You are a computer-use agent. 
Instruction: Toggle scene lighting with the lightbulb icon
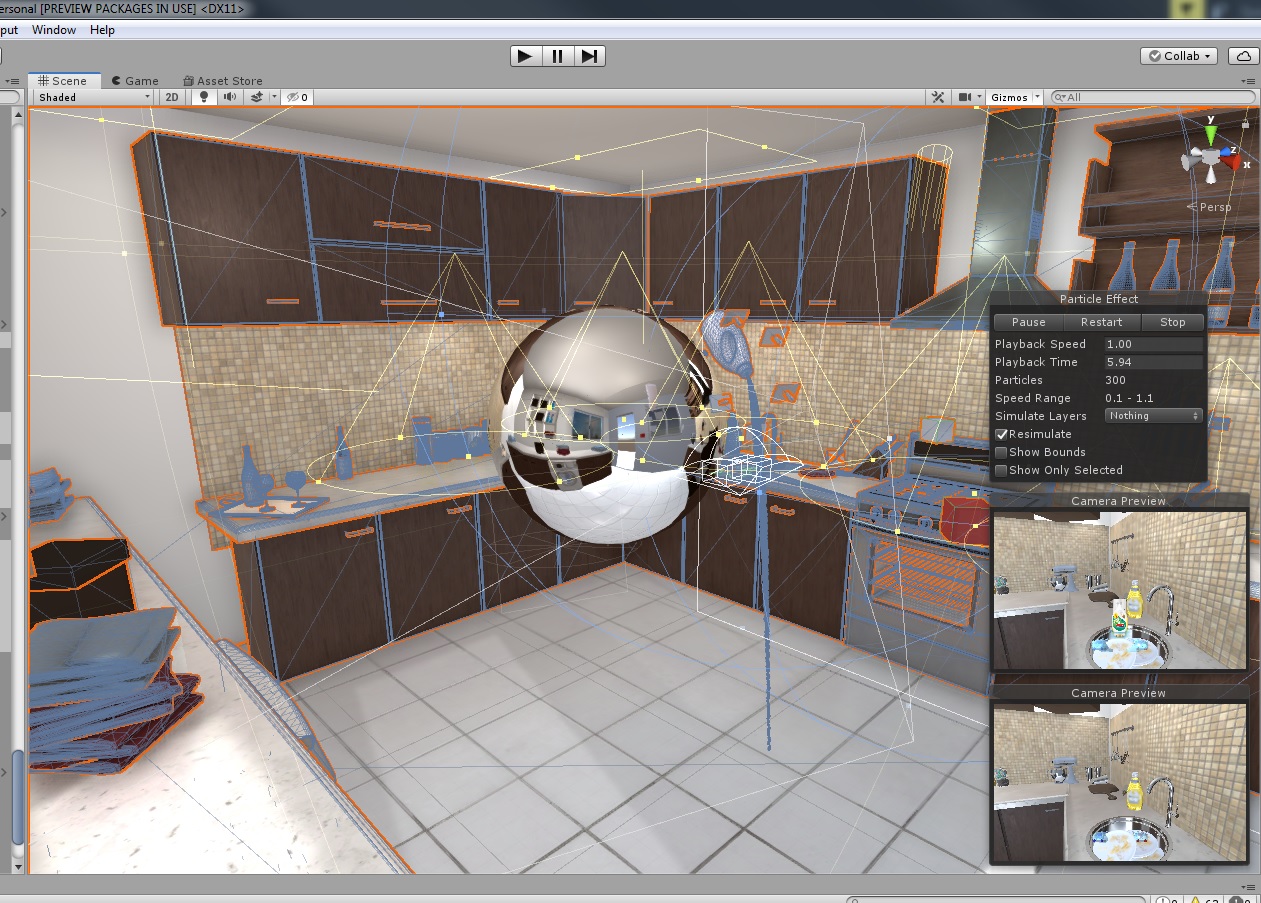(x=204, y=97)
